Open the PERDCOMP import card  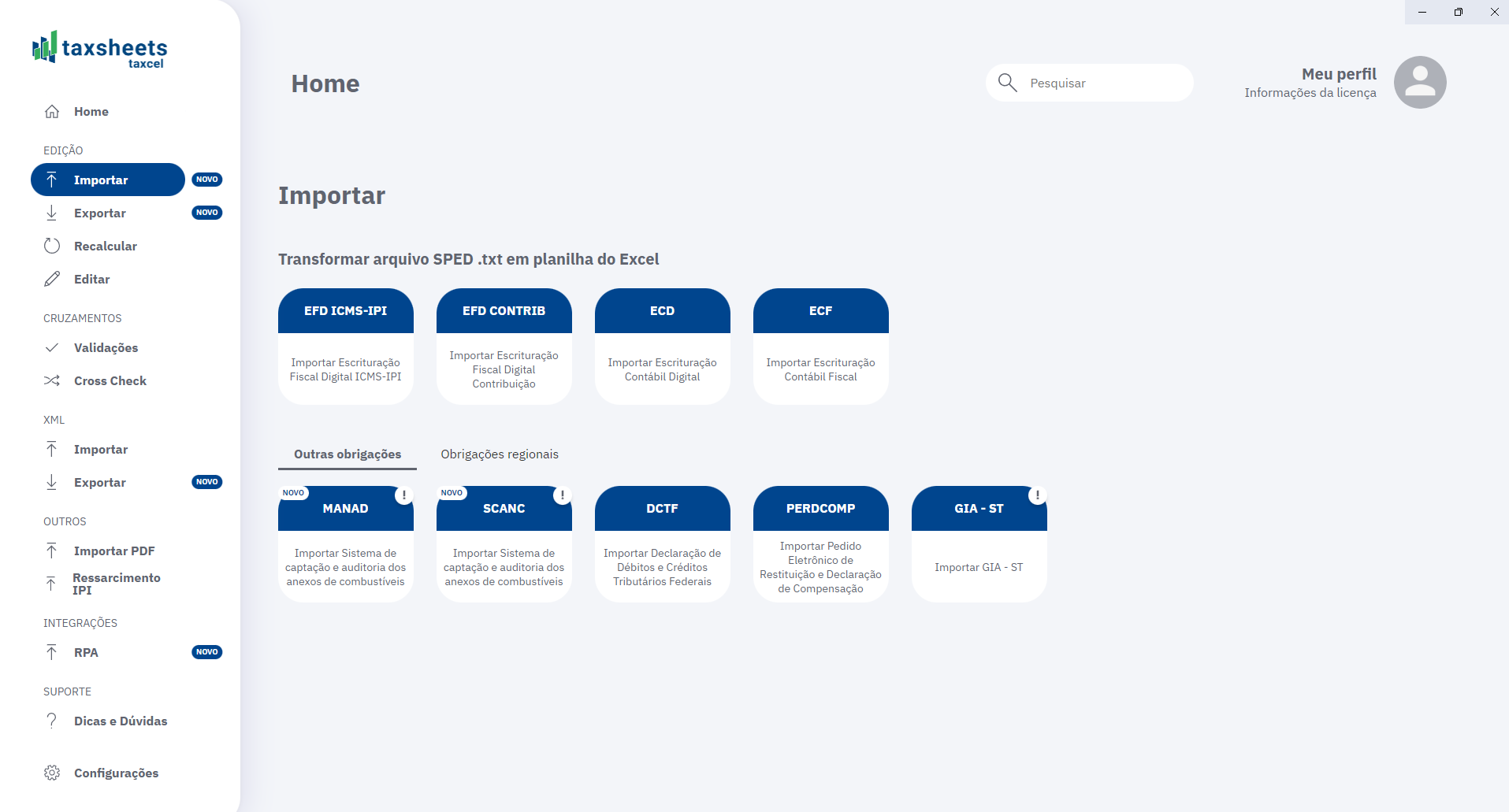point(820,544)
